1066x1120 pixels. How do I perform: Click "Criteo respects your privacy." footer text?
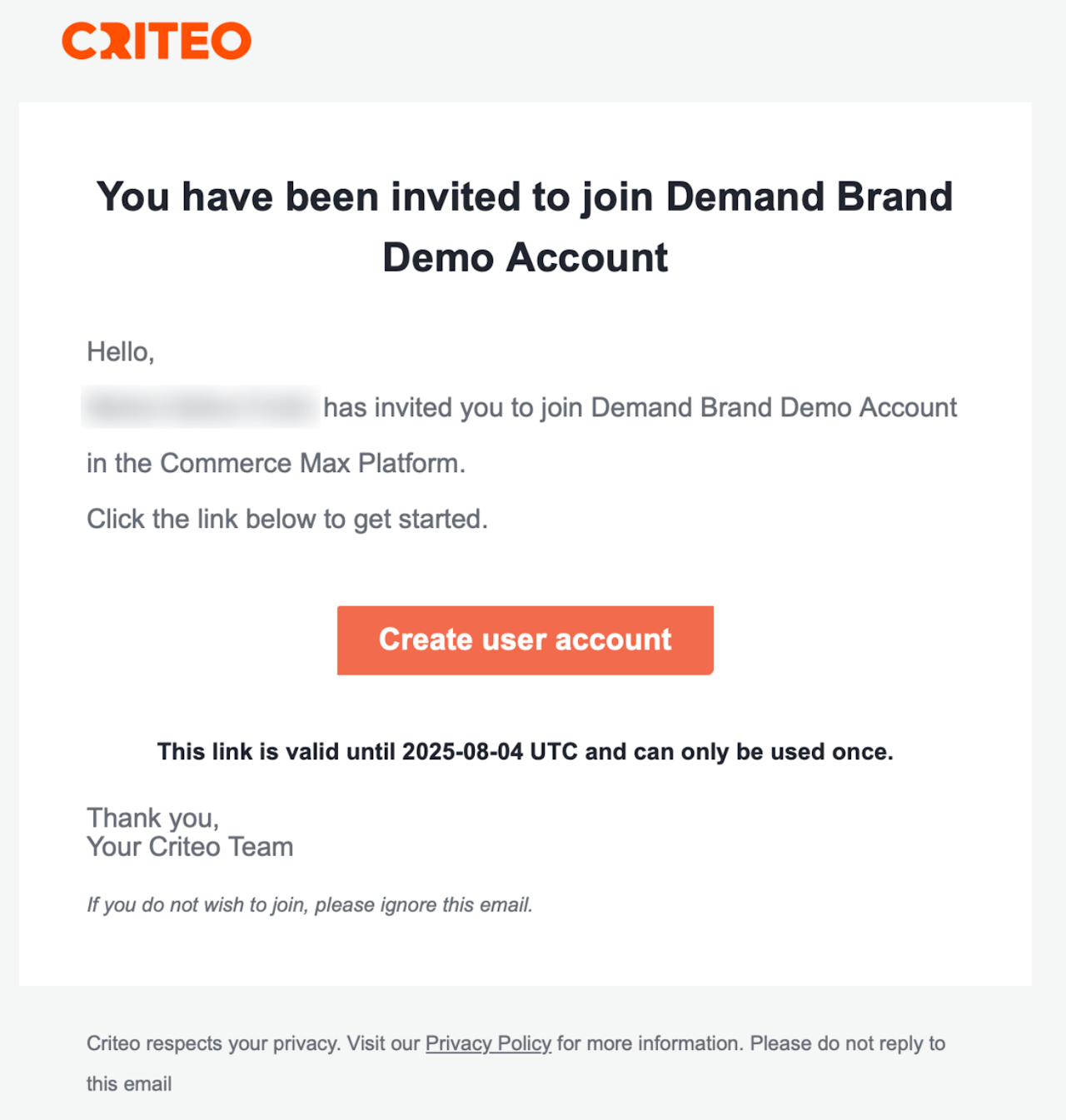click(213, 1043)
